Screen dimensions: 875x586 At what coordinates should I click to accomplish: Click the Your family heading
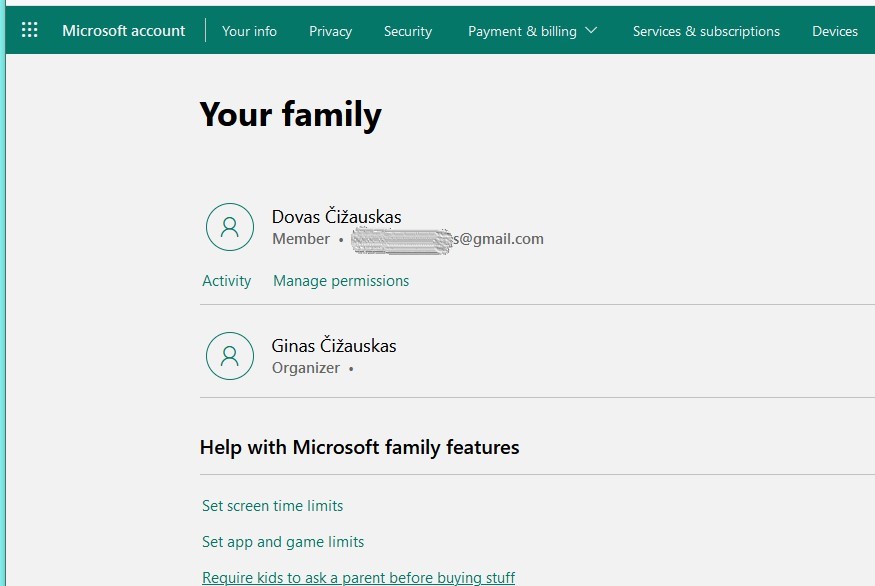291,114
